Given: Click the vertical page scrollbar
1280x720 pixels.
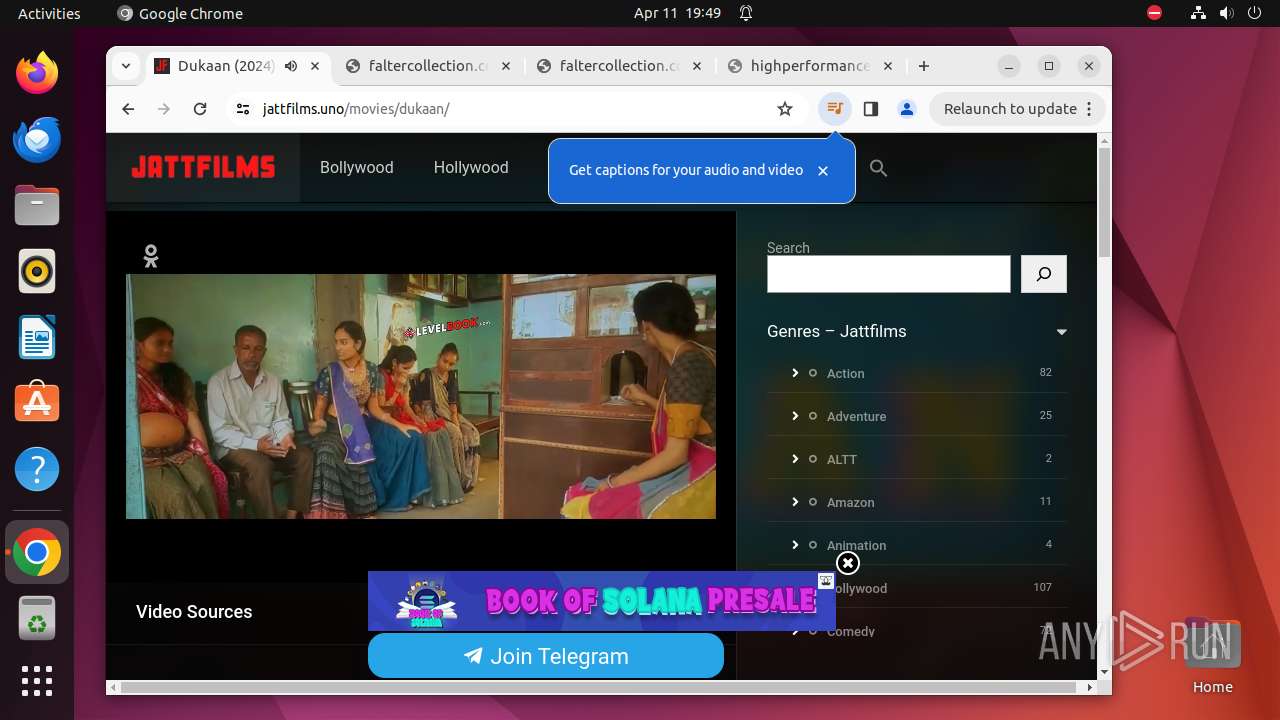Looking at the screenshot, I should pyautogui.click(x=1104, y=203).
